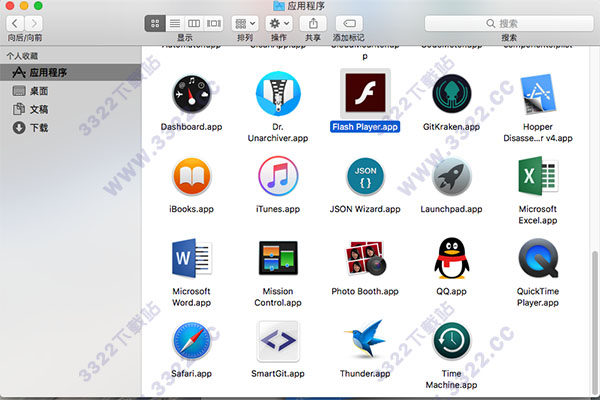Select the GitKraken.app icon

point(452,93)
